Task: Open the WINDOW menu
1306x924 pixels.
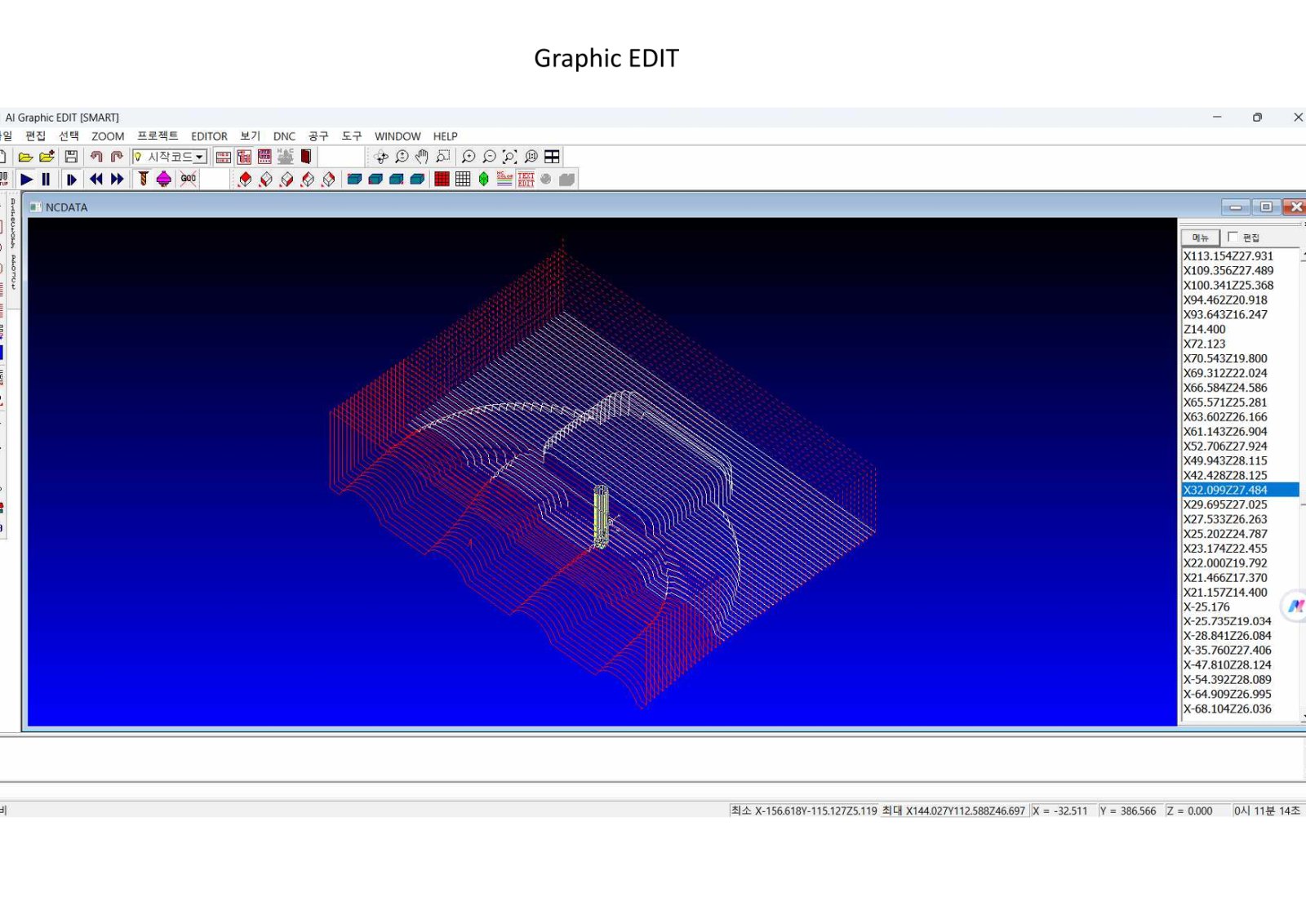Action: [x=398, y=136]
